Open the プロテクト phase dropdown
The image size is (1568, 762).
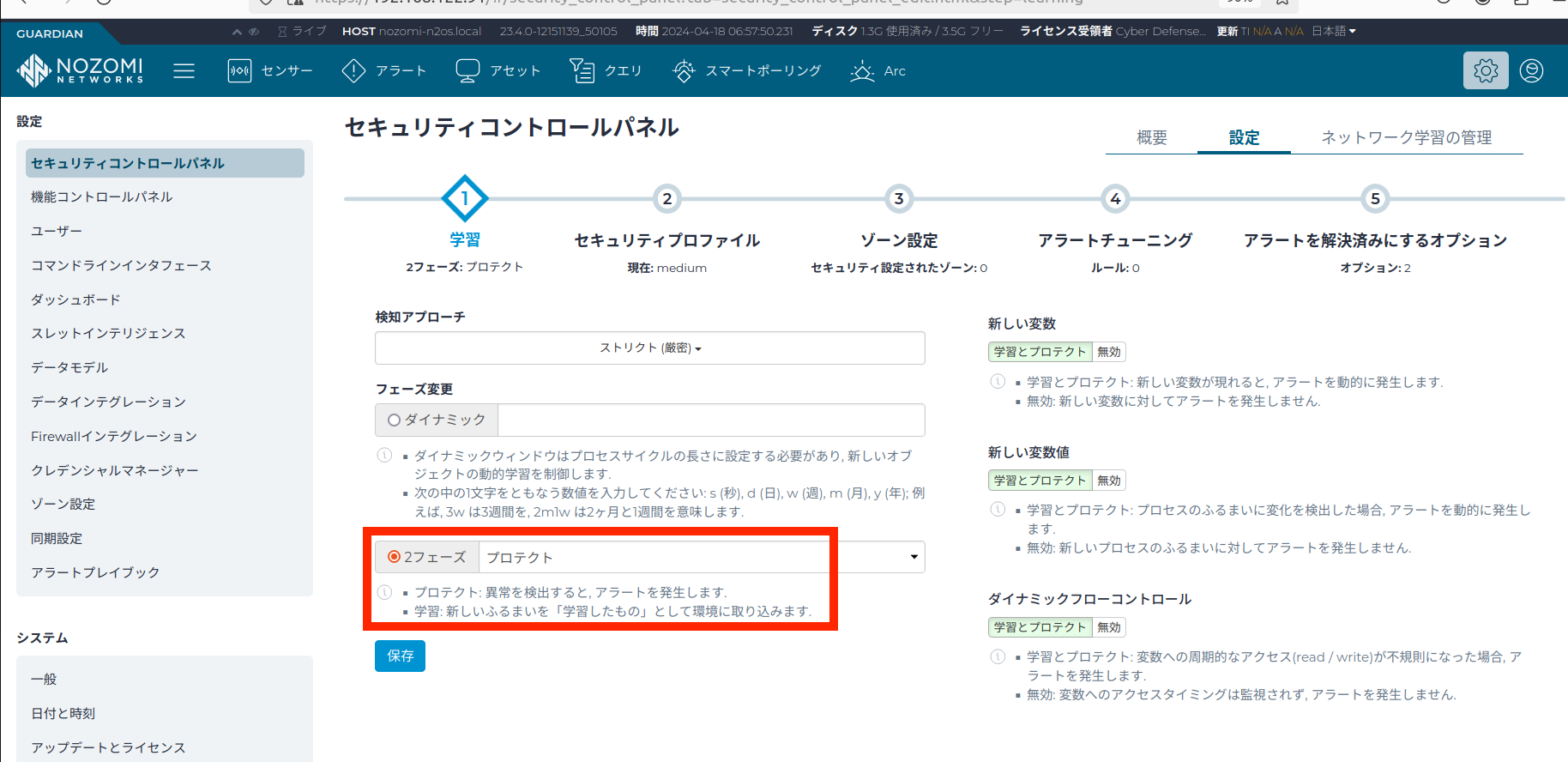click(x=701, y=558)
